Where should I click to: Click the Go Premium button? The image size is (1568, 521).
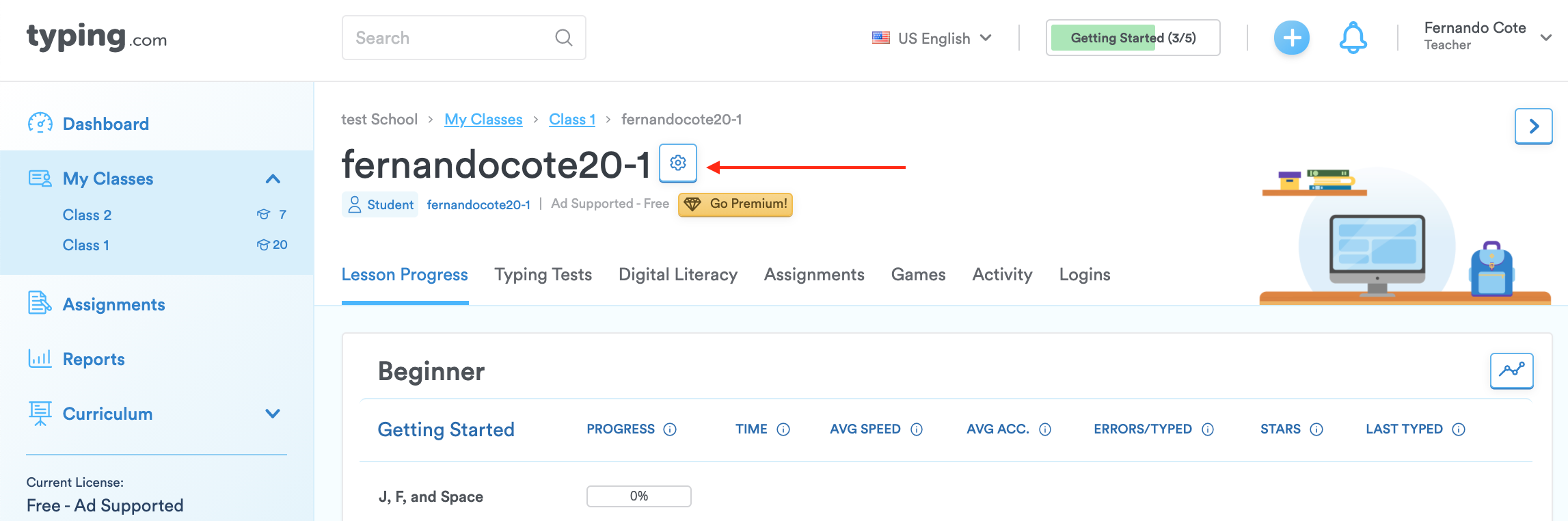[735, 204]
